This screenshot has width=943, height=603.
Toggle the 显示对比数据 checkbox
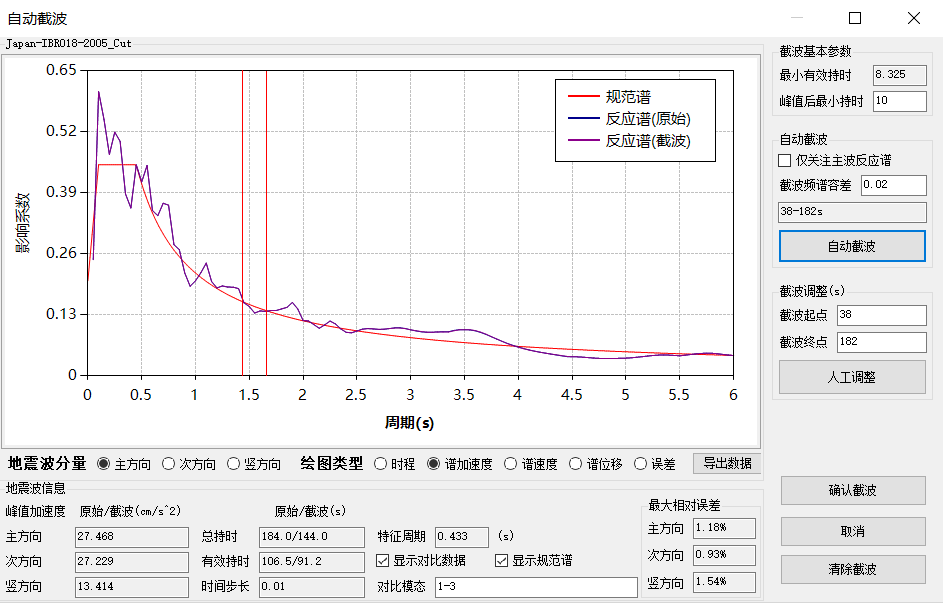click(x=384, y=560)
